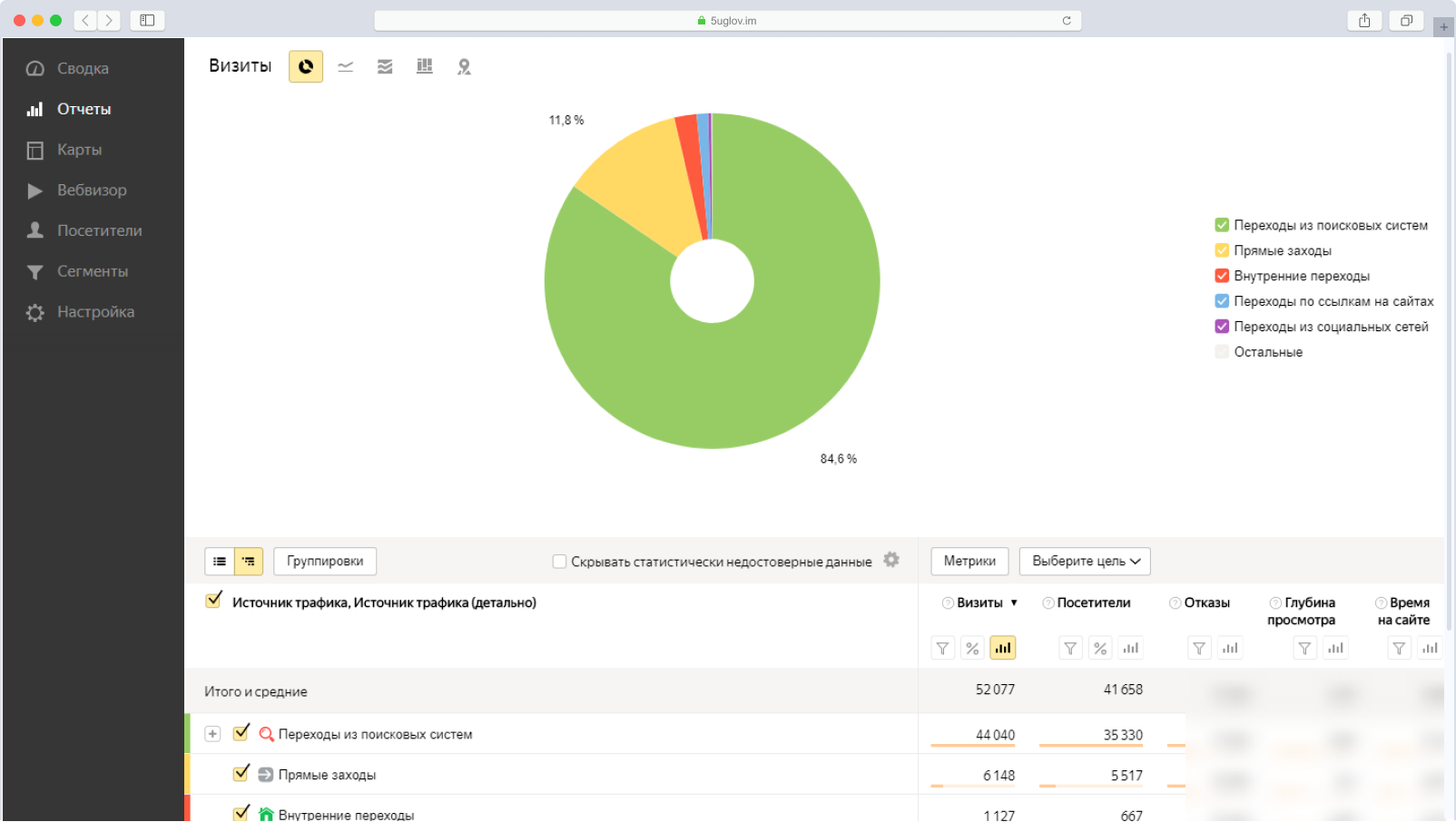The image size is (1456, 822).
Task: Switch table to flat list view
Action: click(220, 562)
